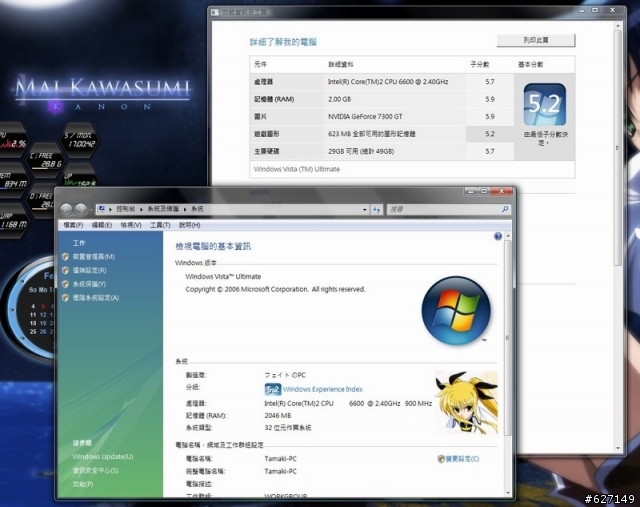This screenshot has height=507, width=640.
Task: Click 'Windows Vista (TM) Ultimate' in performance window
Action: 296,169
